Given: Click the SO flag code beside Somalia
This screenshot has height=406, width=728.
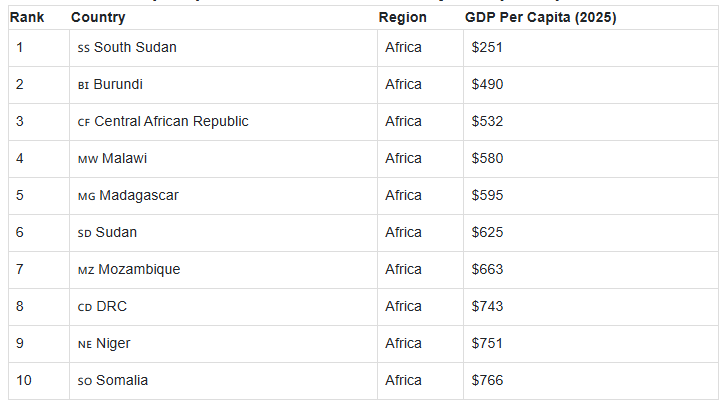Looking at the screenshot, I should coord(84,381).
